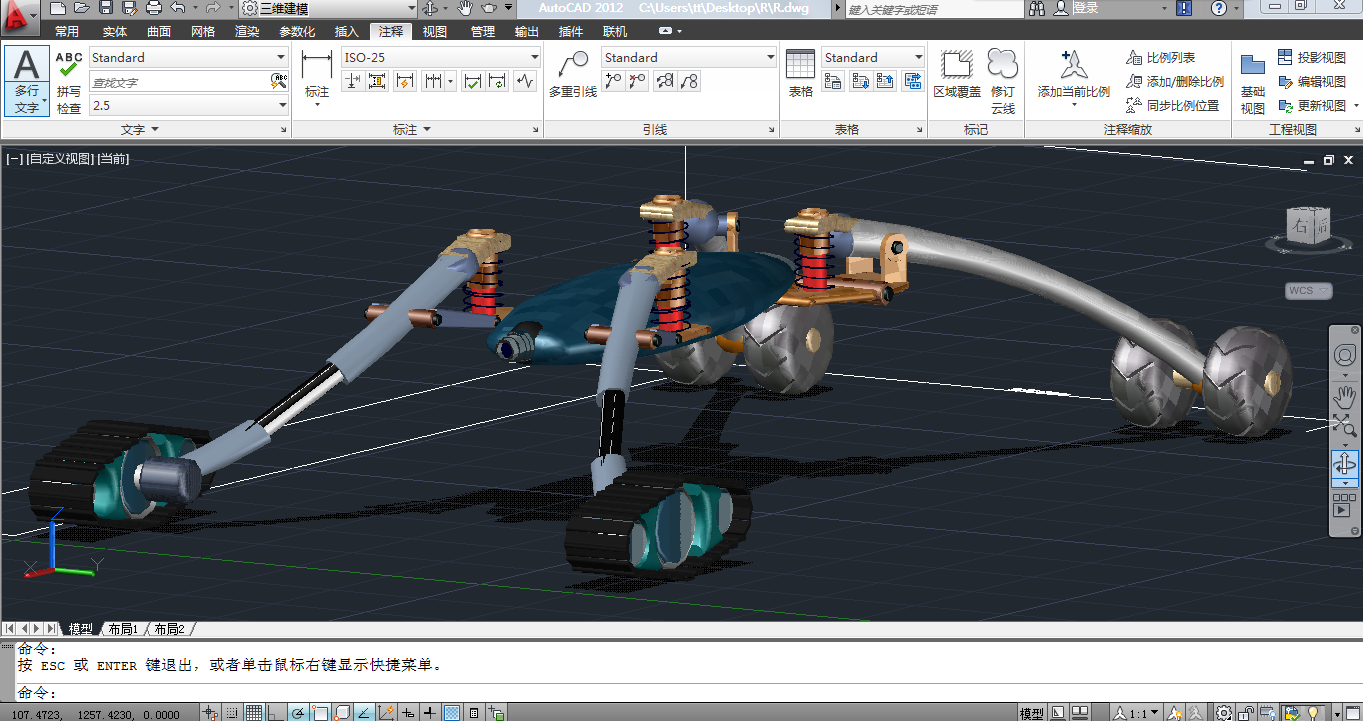Open the annotation scale 1:1 dropdown
The width and height of the screenshot is (1363, 721).
1136,712
